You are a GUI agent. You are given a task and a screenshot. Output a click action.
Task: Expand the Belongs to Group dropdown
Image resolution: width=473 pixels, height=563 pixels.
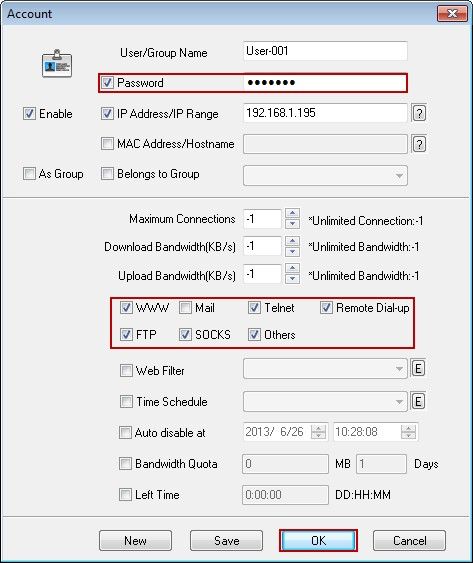(325, 176)
